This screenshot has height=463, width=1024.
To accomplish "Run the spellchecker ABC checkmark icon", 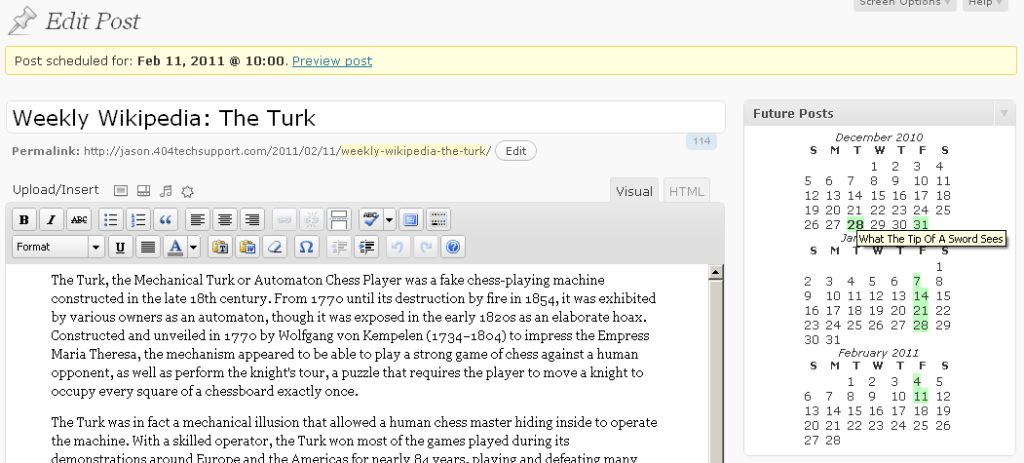I will [371, 220].
